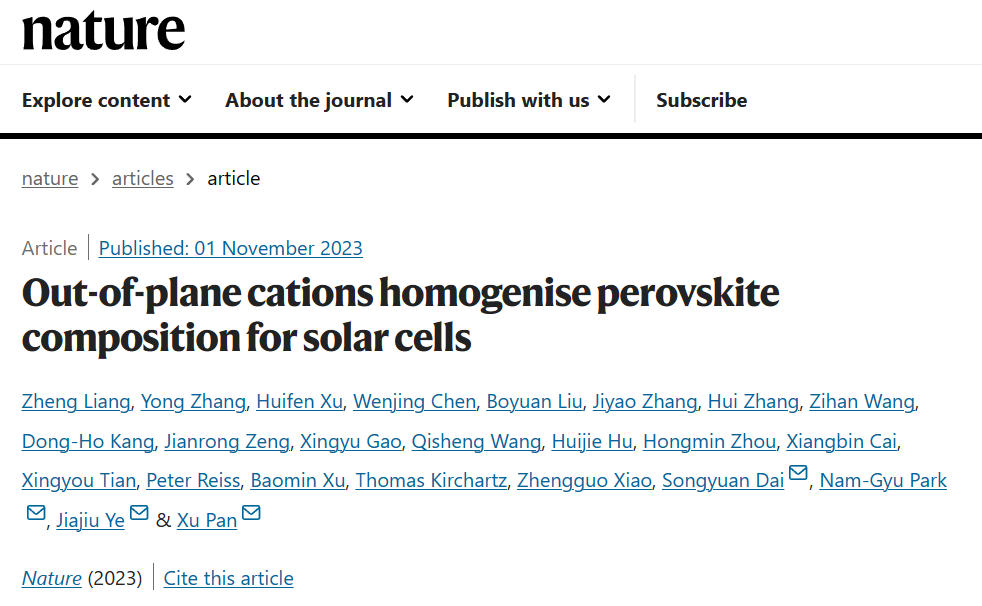
Task: Open the articles breadcrumb link
Action: pyautogui.click(x=142, y=178)
